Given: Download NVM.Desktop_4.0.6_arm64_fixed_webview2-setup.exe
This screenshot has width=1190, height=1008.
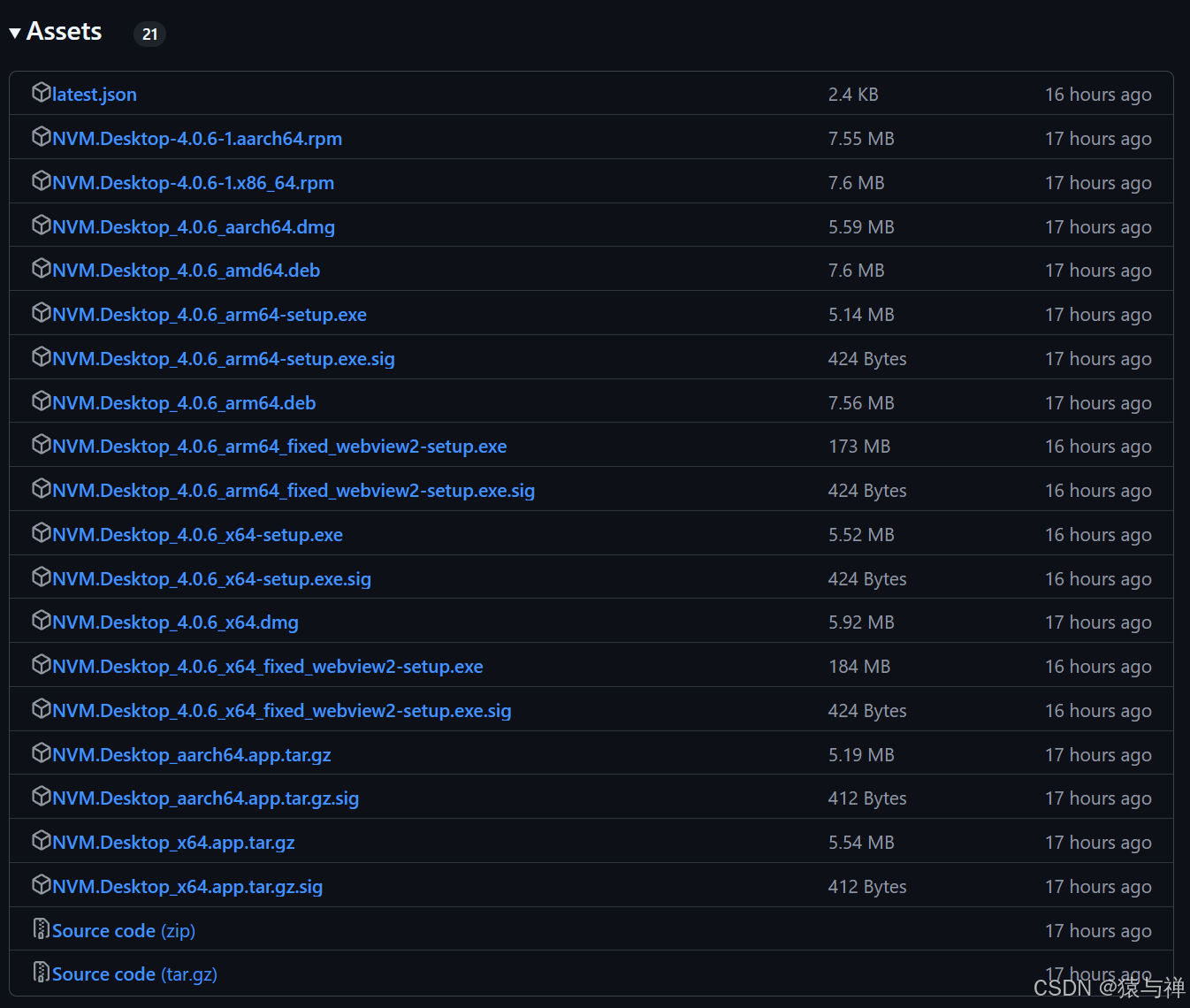Looking at the screenshot, I should (279, 447).
